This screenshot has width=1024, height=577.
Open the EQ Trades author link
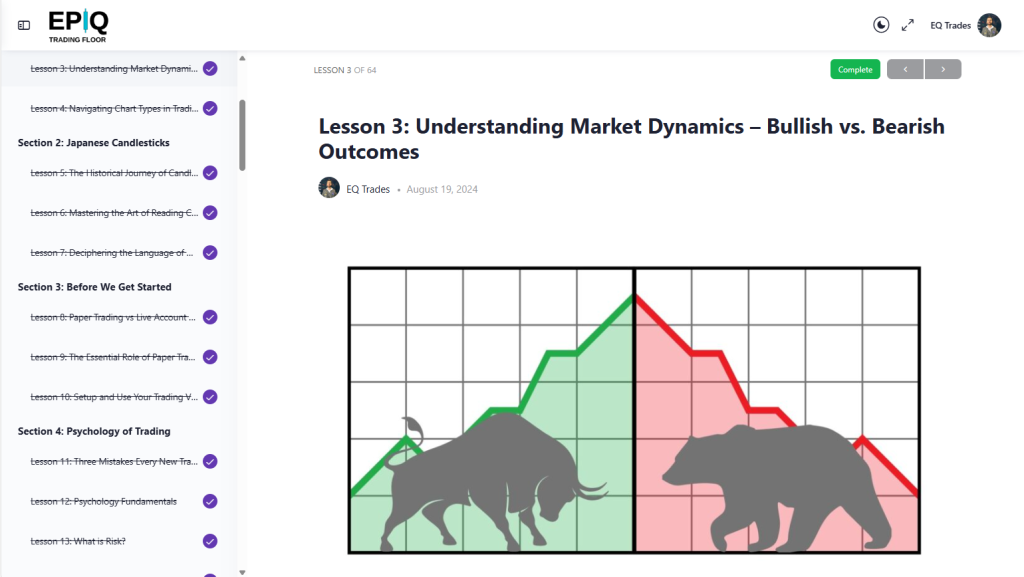[x=368, y=189]
